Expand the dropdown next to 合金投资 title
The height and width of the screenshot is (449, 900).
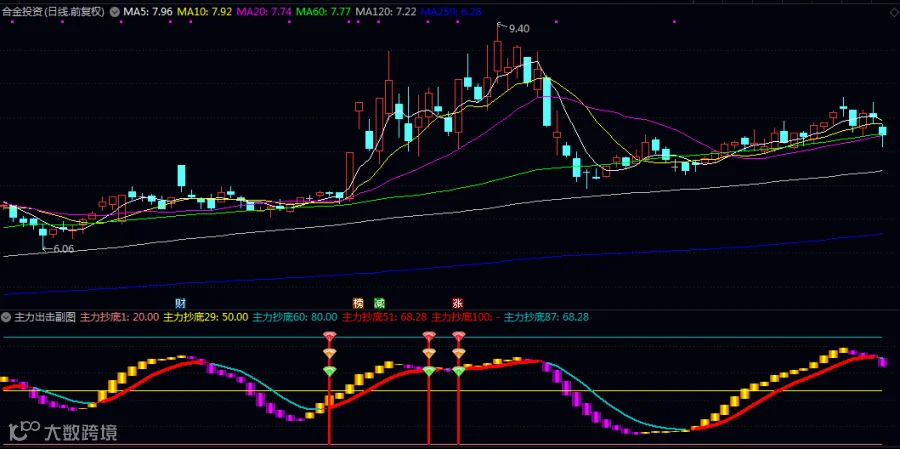(x=113, y=11)
